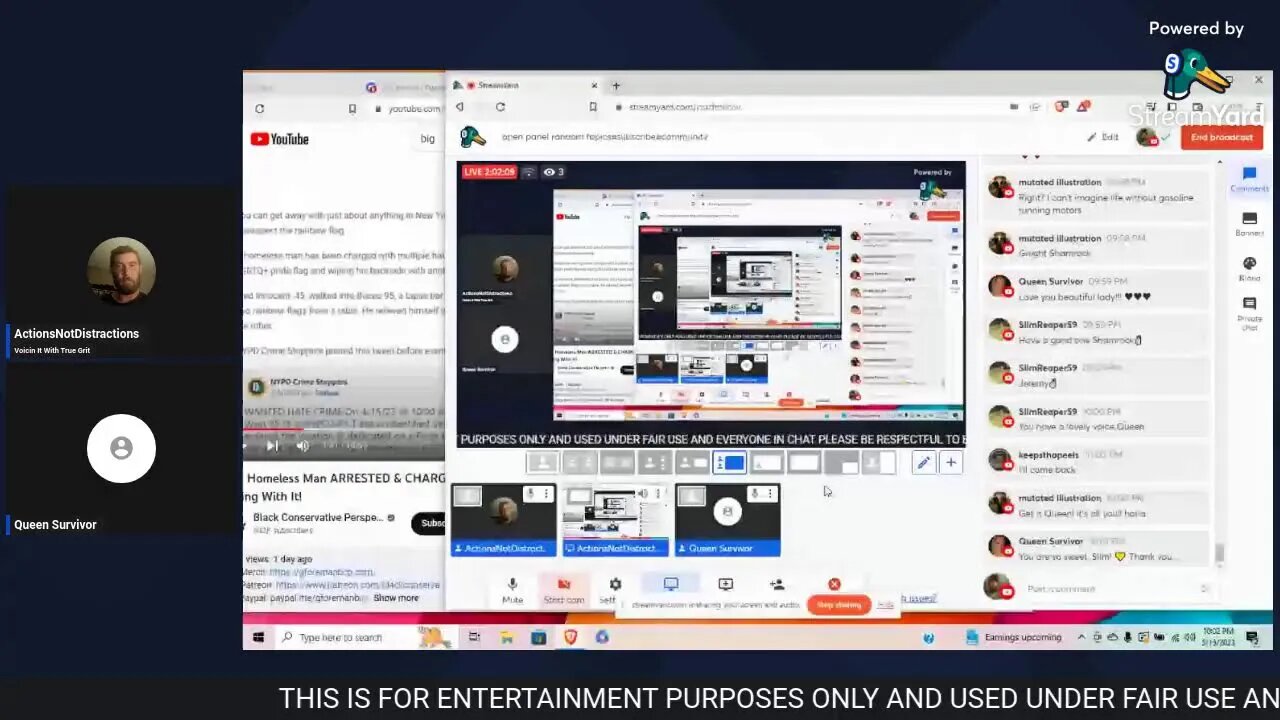
Task: Click Stop sharing in the sharing bar
Action: coord(839,605)
